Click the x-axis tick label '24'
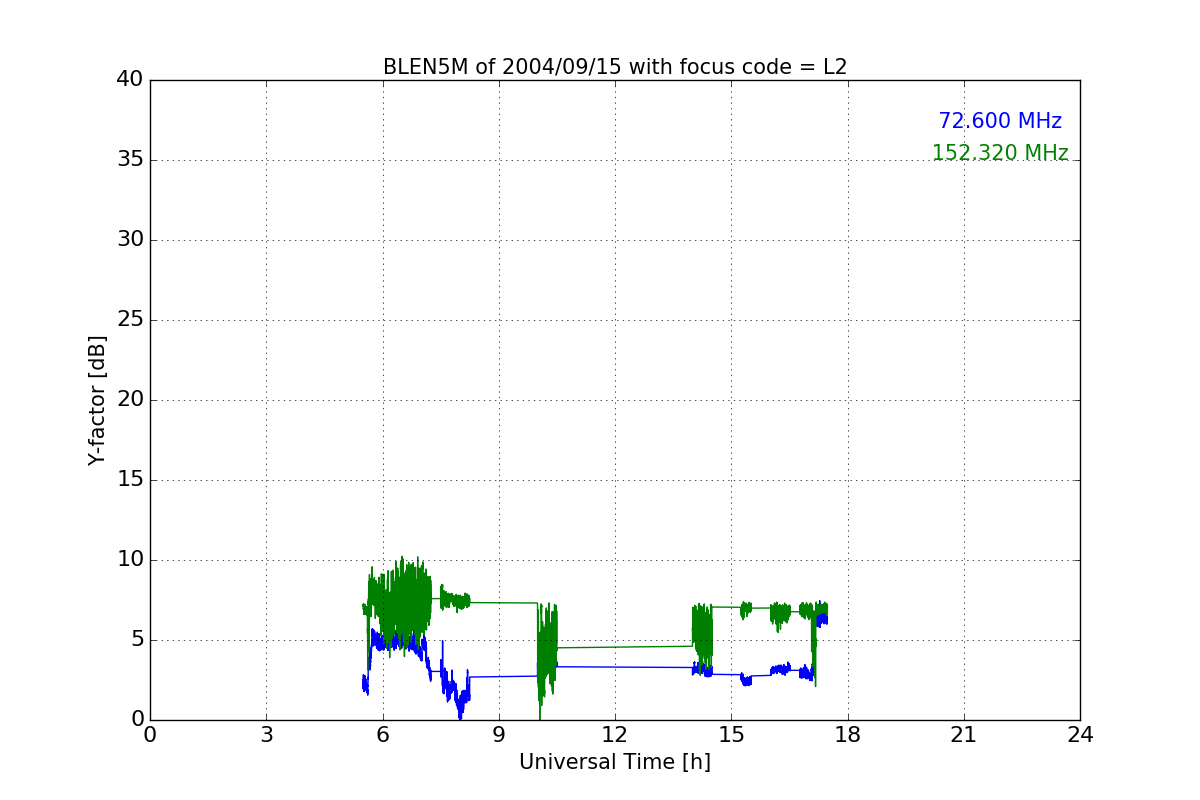1200x800 pixels. coord(1080,734)
